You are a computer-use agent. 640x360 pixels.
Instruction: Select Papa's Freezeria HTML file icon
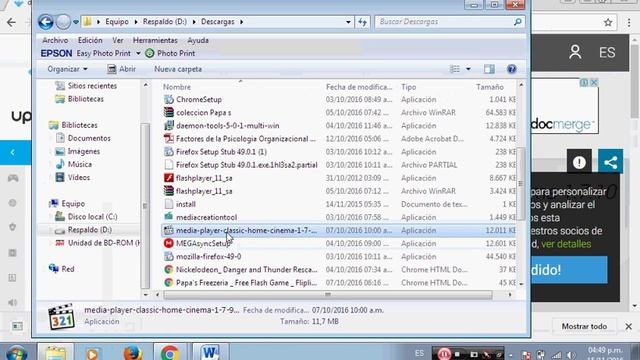coord(169,282)
